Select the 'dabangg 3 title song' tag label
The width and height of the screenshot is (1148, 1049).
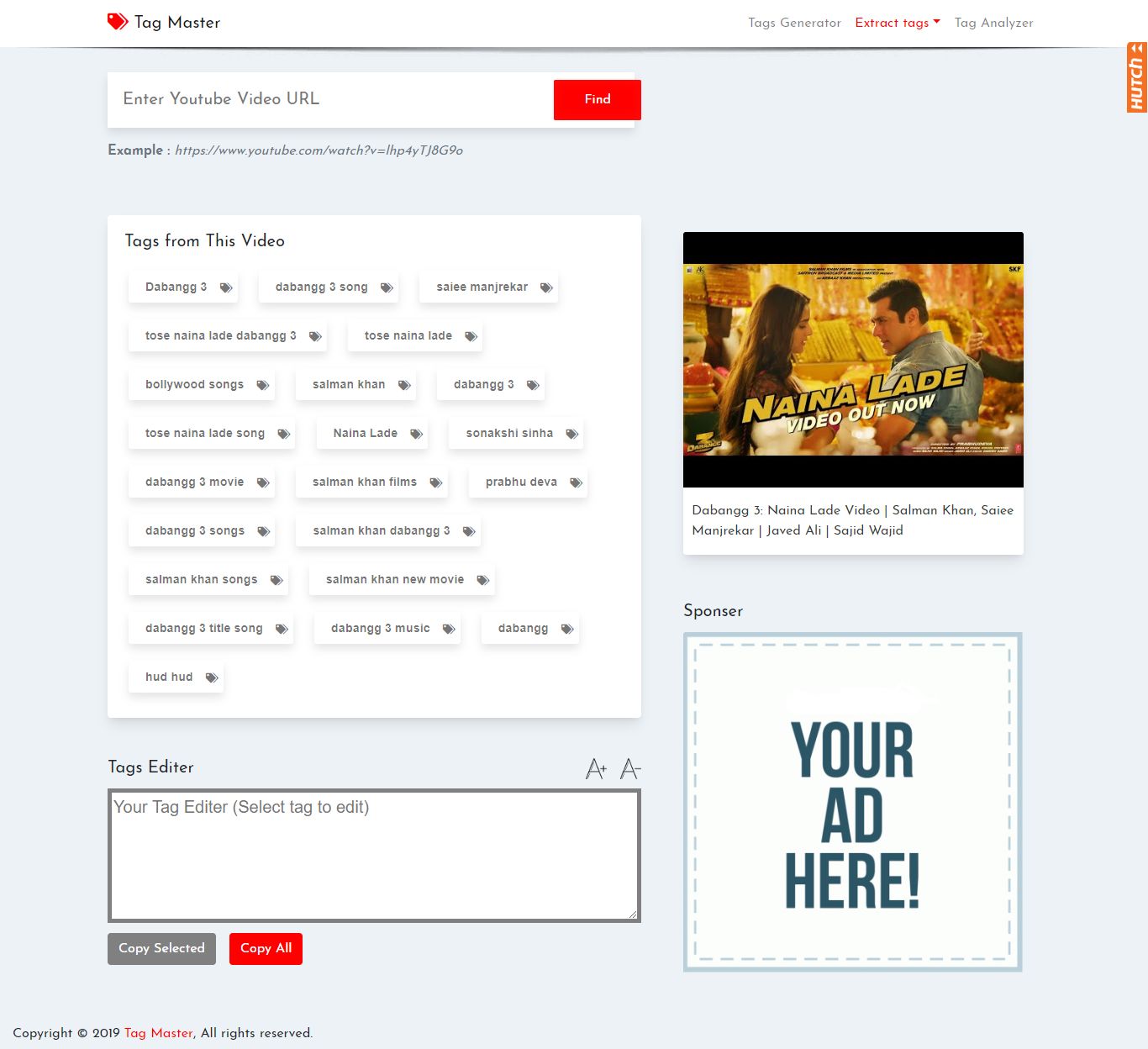click(x=204, y=629)
